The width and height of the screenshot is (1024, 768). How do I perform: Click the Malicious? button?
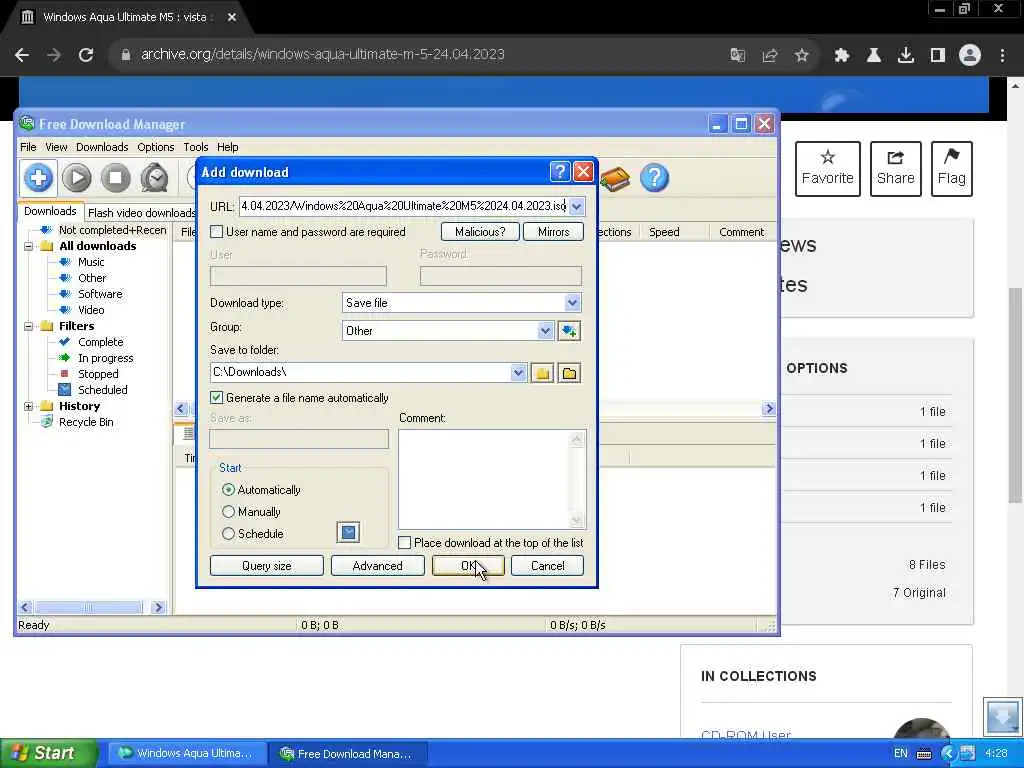pos(480,232)
